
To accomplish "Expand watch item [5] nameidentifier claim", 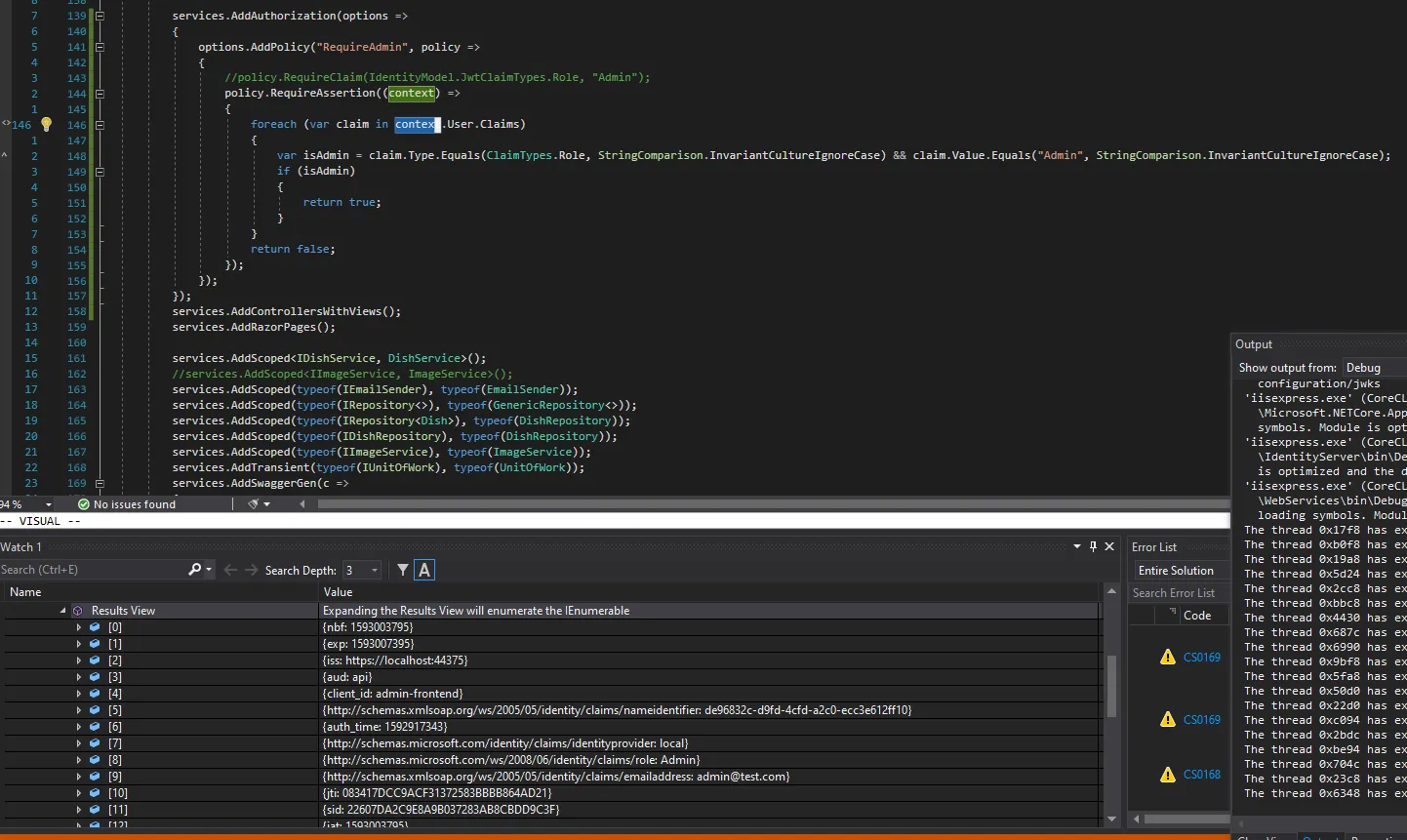I will tap(79, 710).
